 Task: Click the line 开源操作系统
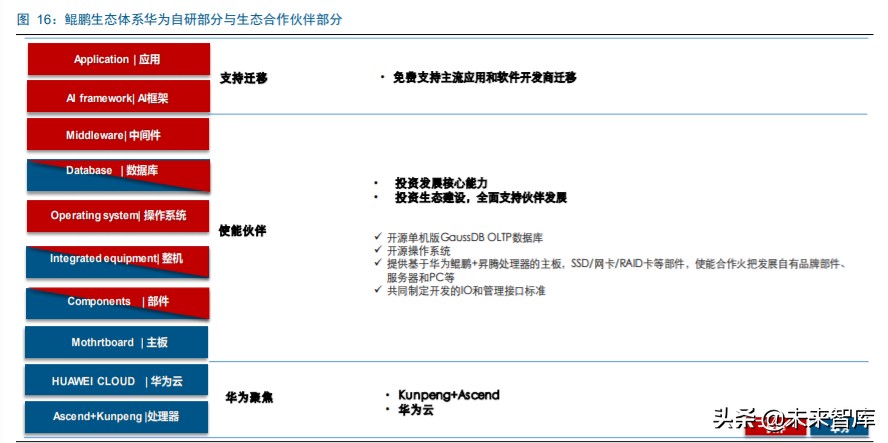click(419, 251)
